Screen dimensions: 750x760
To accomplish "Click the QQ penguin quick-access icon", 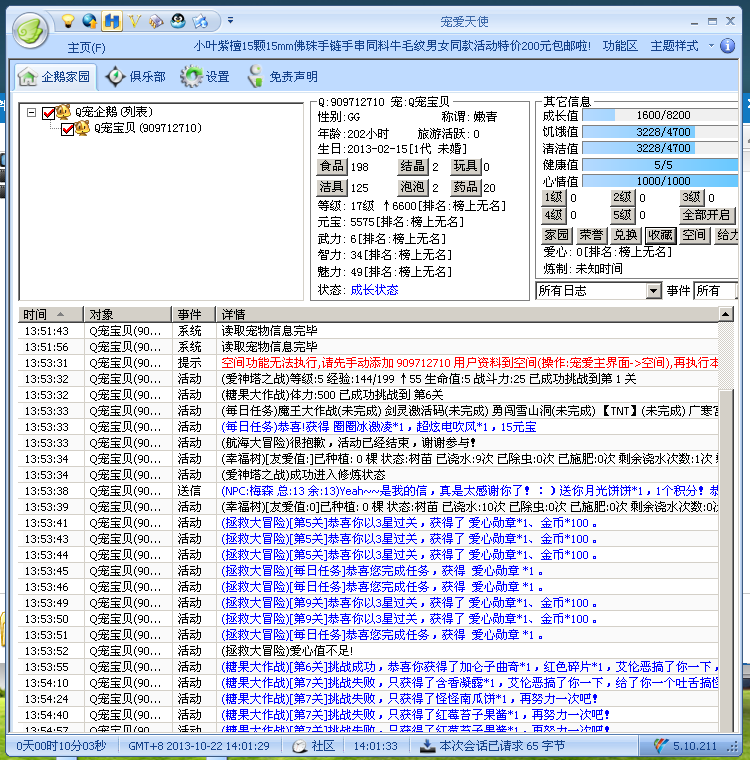I will (178, 21).
